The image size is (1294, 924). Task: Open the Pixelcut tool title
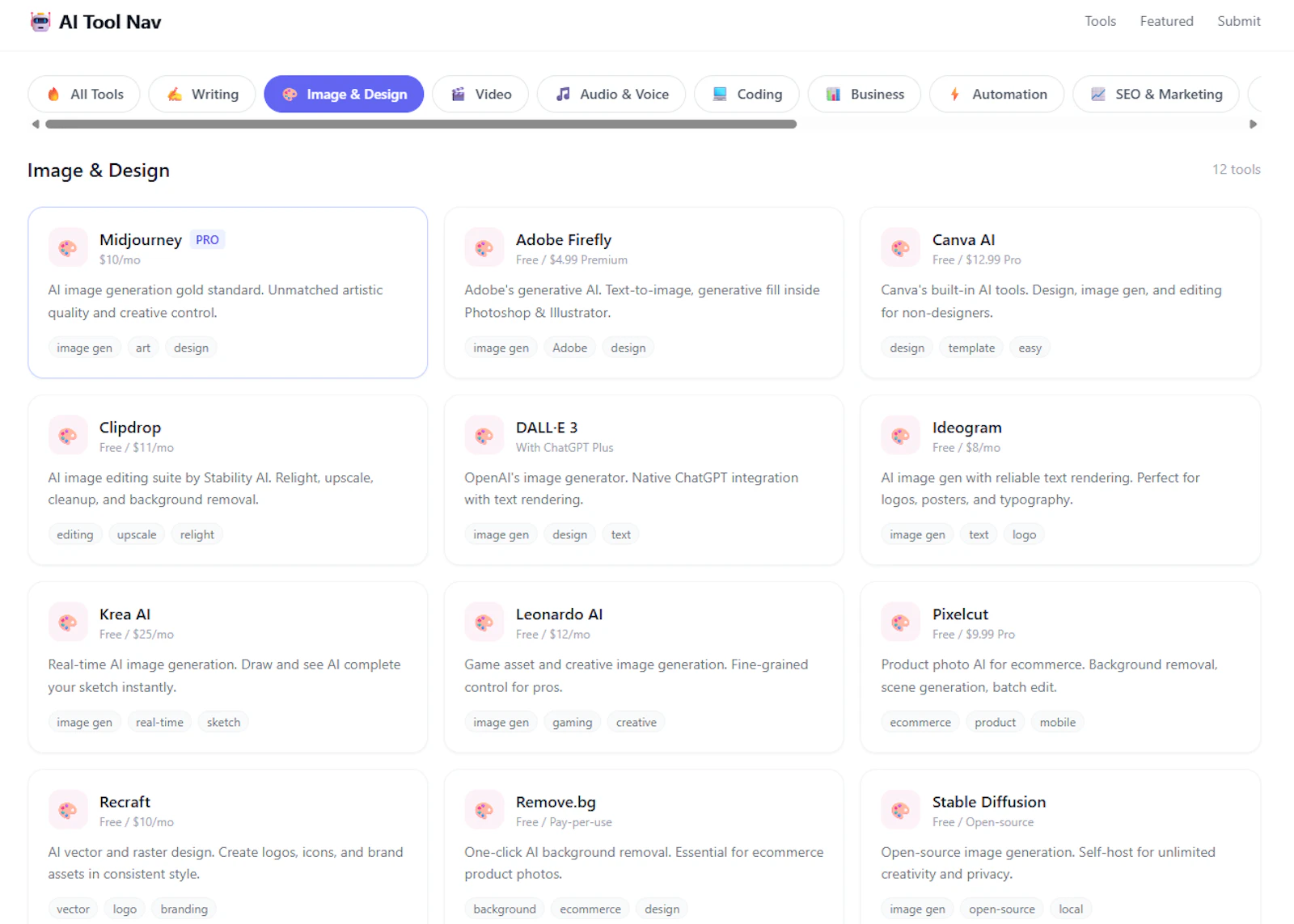pyautogui.click(x=960, y=614)
